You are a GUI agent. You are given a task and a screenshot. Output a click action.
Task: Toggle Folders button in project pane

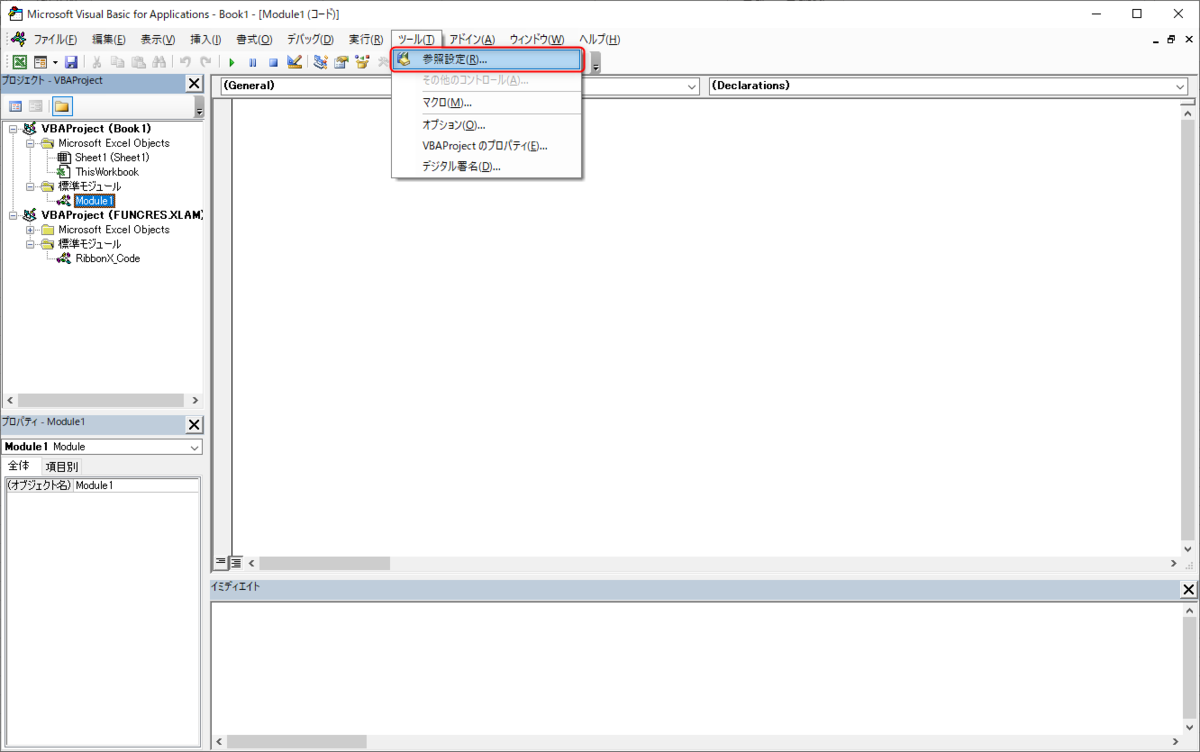pyautogui.click(x=62, y=106)
